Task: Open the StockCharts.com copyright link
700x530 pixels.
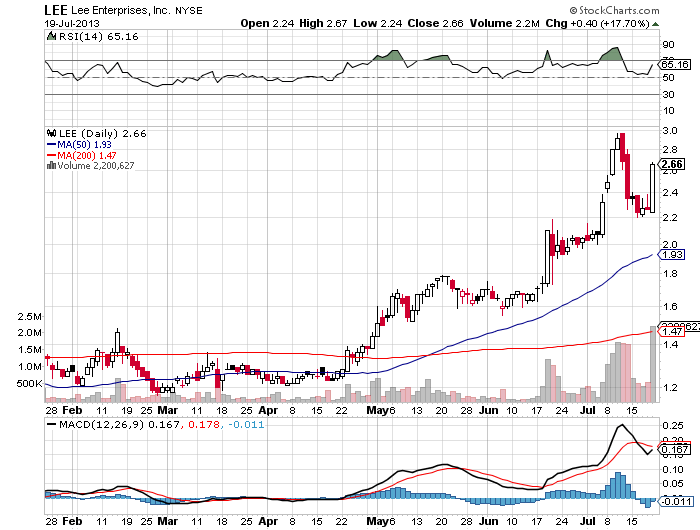Action: [614, 10]
